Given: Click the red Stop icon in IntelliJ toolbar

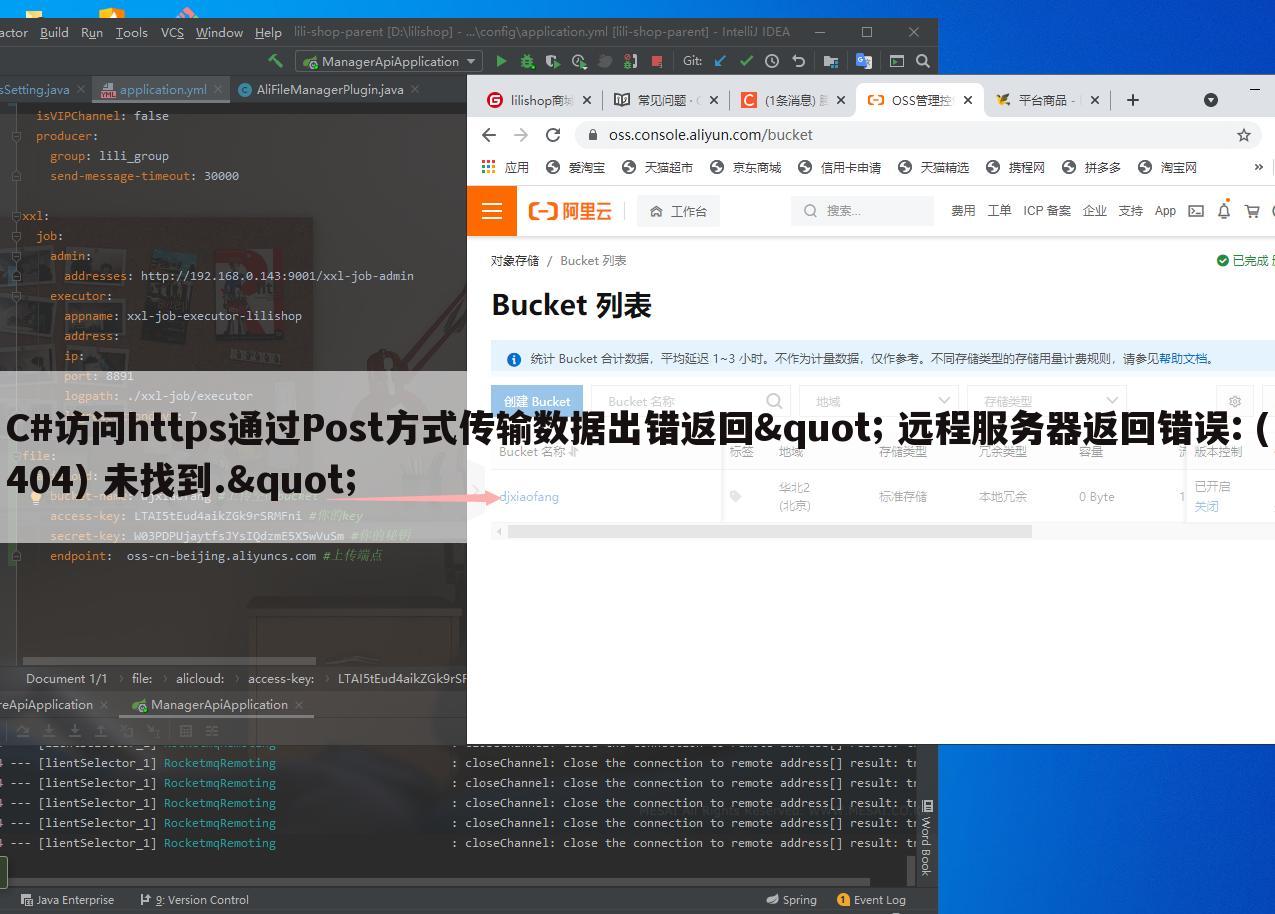Looking at the screenshot, I should [657, 61].
